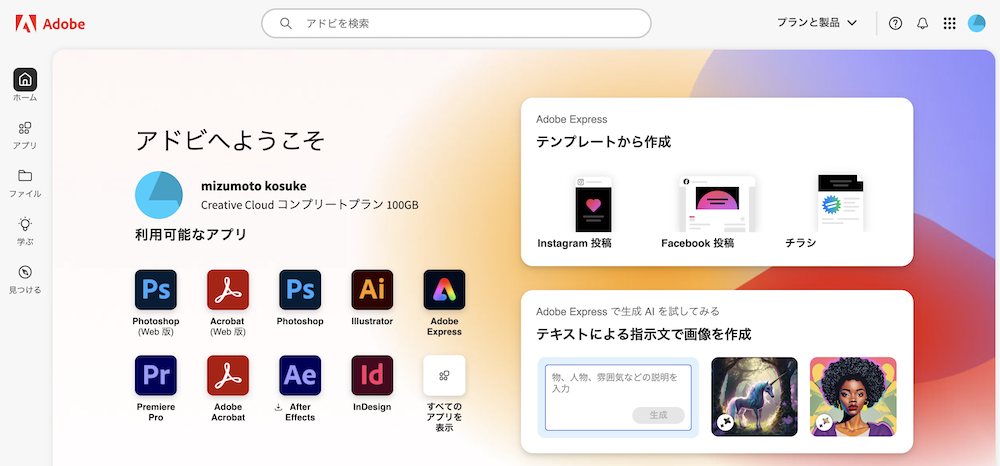Open the account profile avatar menu
Viewport: 1000px width, 466px height.
click(x=976, y=23)
